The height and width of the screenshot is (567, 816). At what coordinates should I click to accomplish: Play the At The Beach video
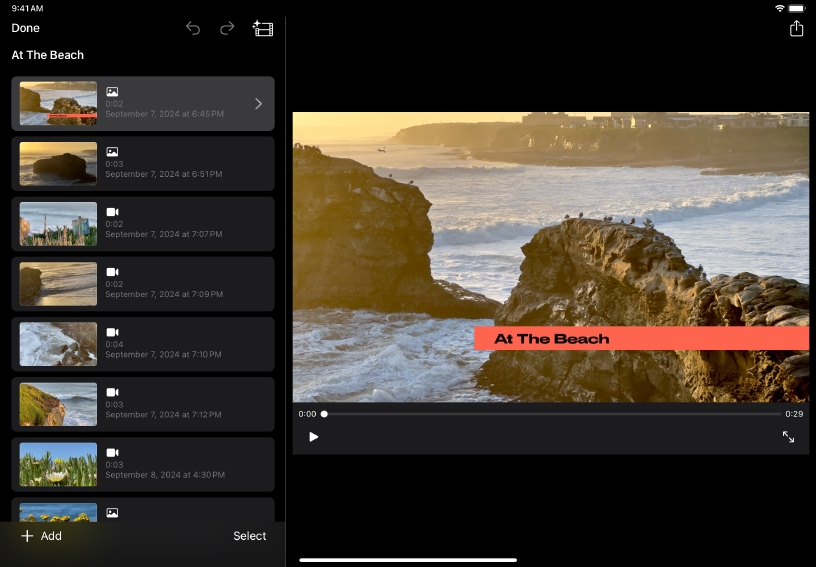tap(314, 437)
